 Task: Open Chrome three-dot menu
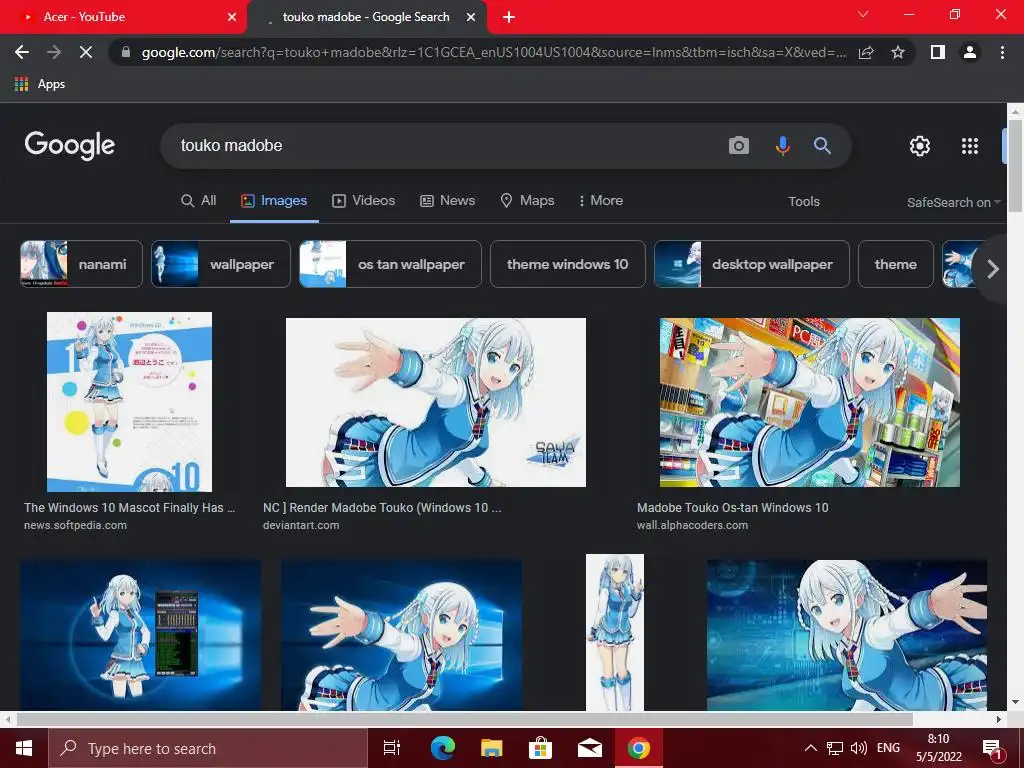(x=1002, y=52)
